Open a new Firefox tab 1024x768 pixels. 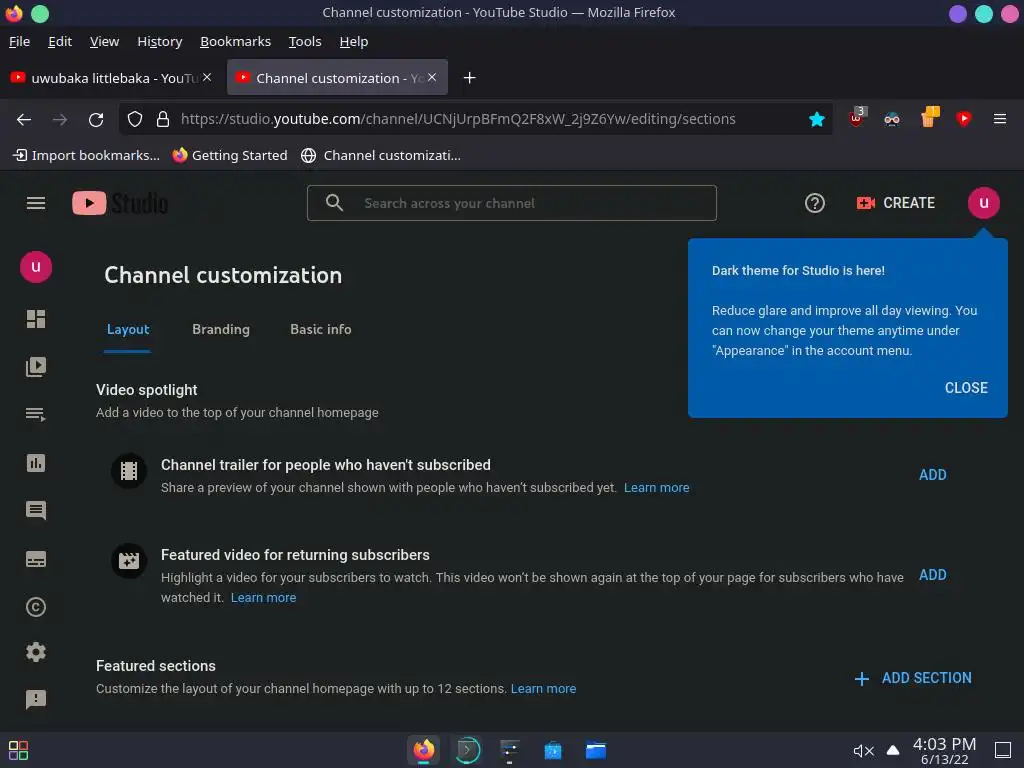tap(469, 78)
